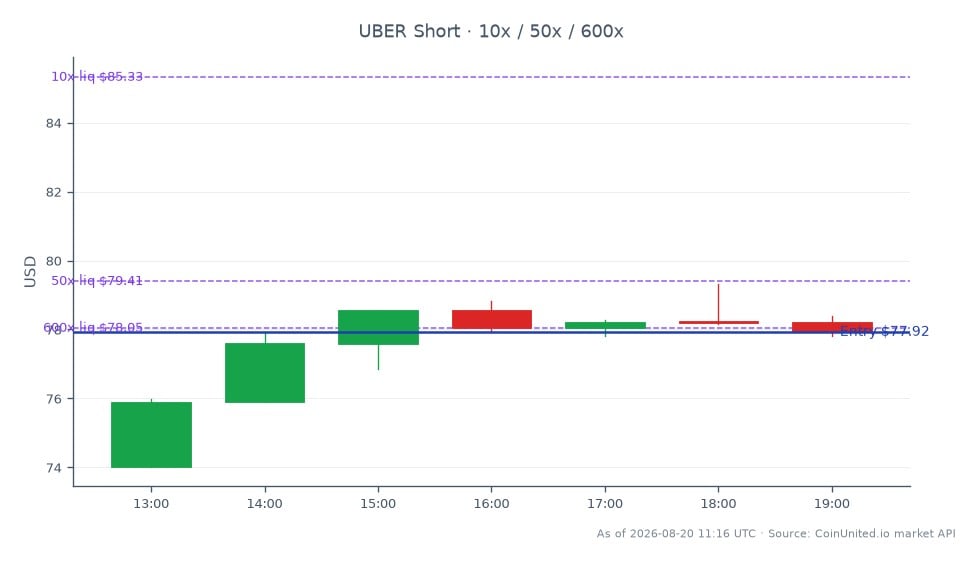Click the 19:00 x-axis tick label

[x=832, y=504]
